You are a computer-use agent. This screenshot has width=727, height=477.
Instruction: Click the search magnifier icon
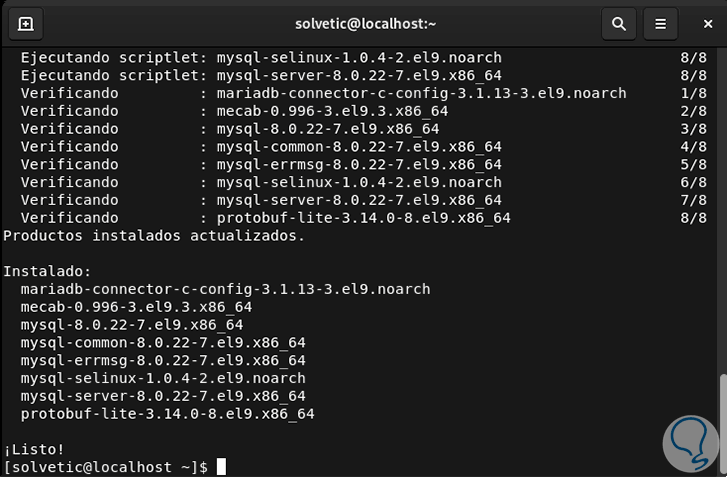(x=619, y=23)
